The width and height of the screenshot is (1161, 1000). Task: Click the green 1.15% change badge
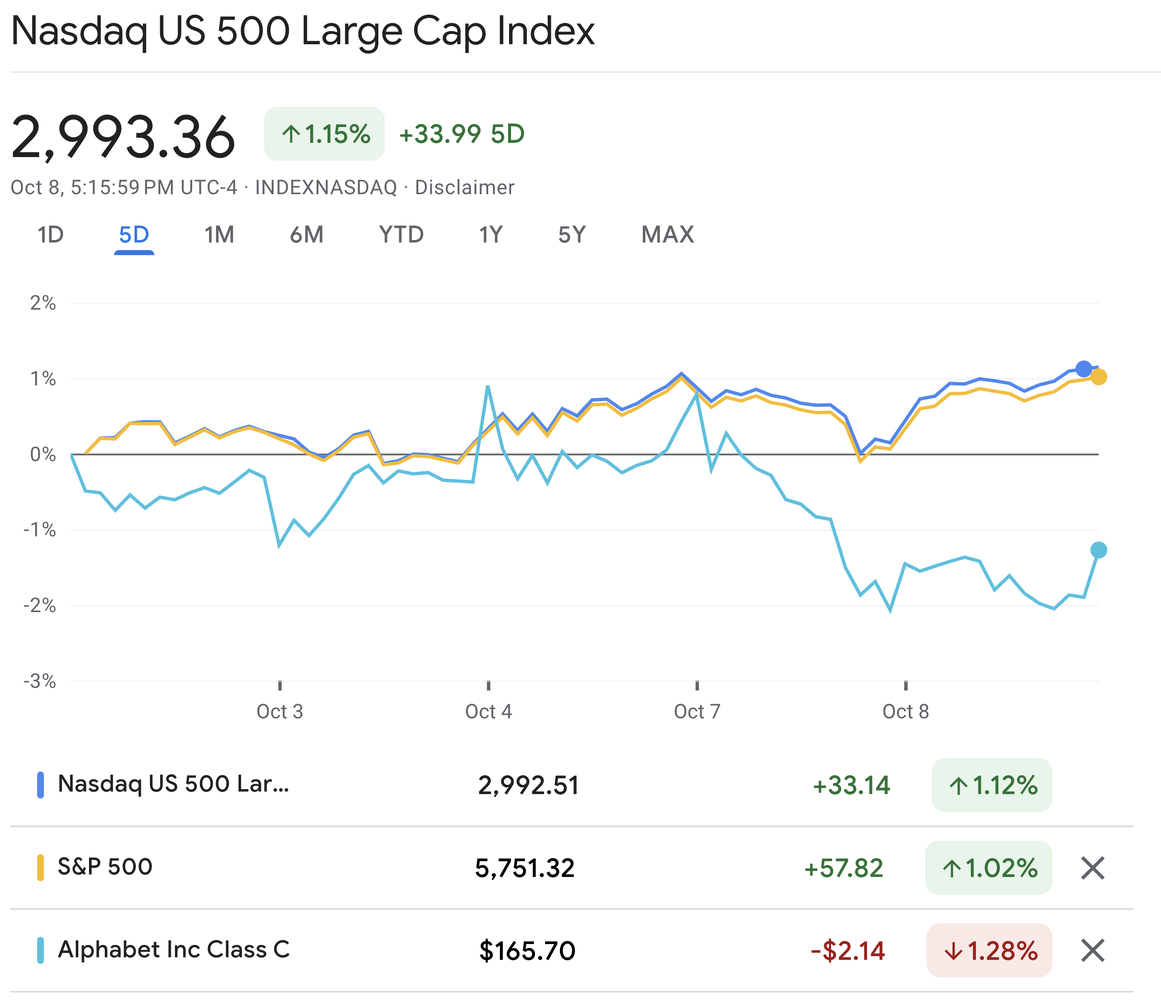point(325,134)
